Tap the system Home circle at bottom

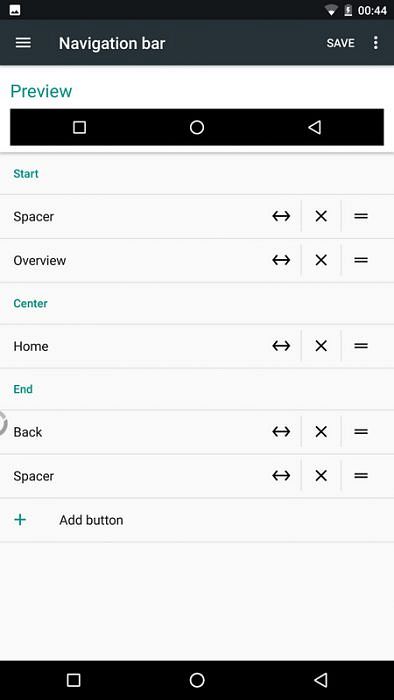[197, 680]
